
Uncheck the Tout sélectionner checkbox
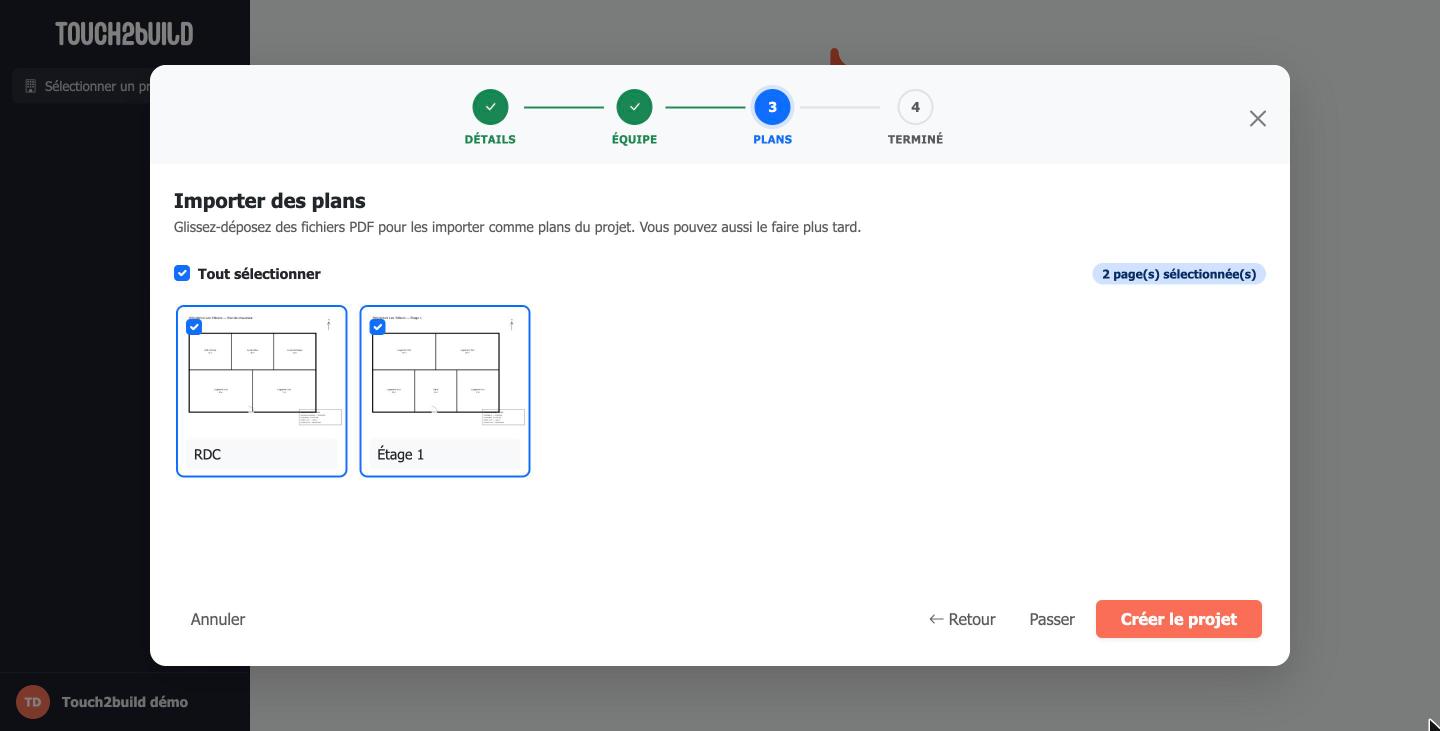point(182,273)
